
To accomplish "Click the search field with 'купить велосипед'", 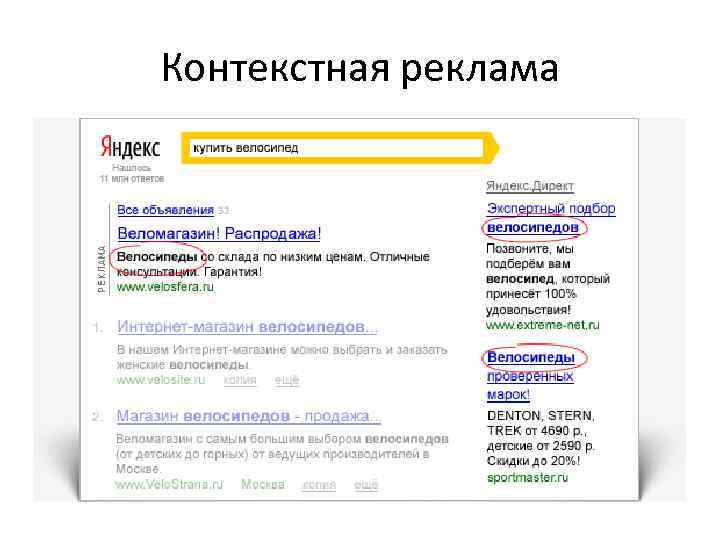I will 337,148.
